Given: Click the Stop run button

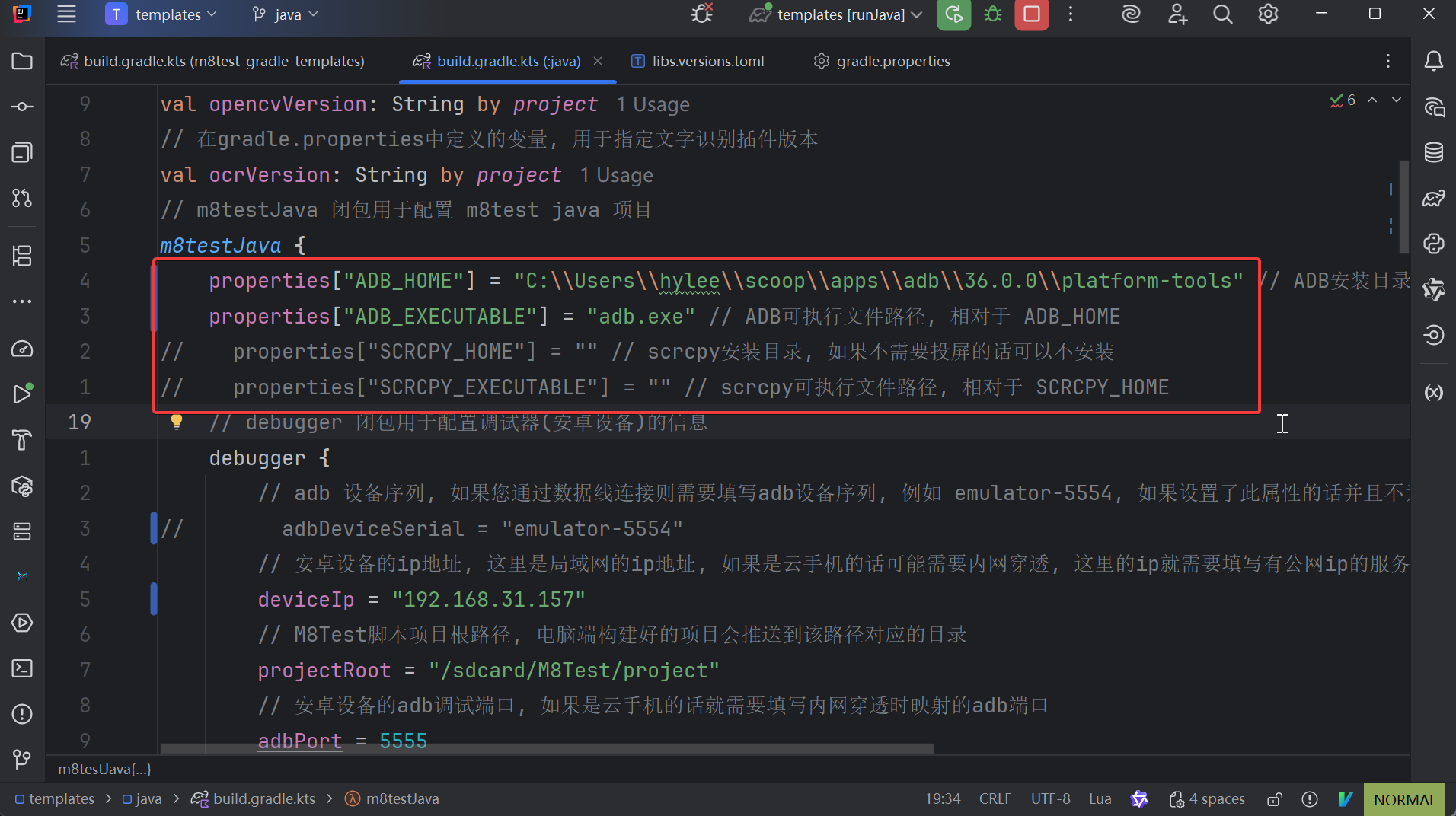Looking at the screenshot, I should [1031, 14].
